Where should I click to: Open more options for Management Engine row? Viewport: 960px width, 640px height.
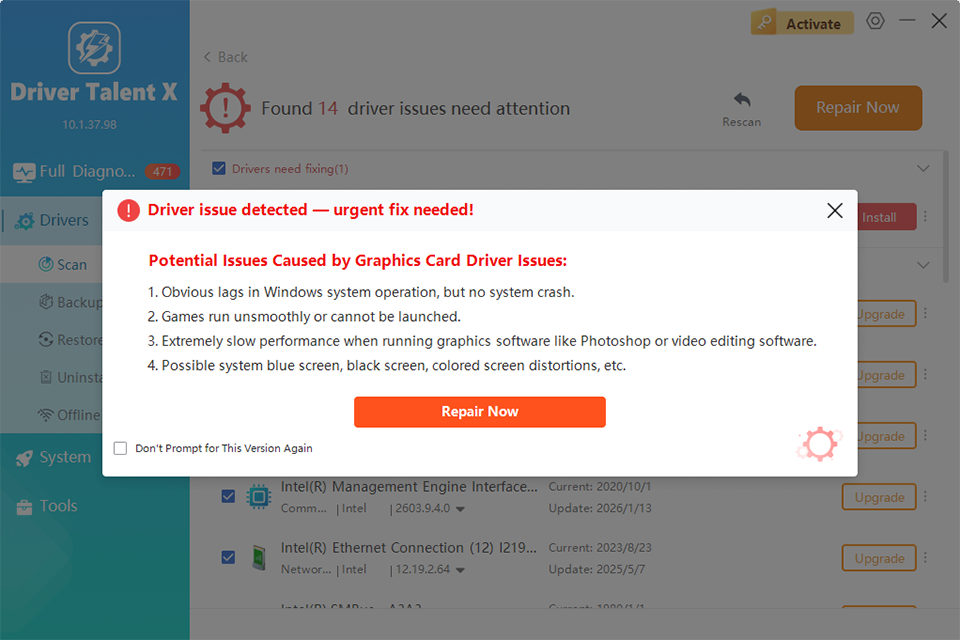(x=925, y=497)
